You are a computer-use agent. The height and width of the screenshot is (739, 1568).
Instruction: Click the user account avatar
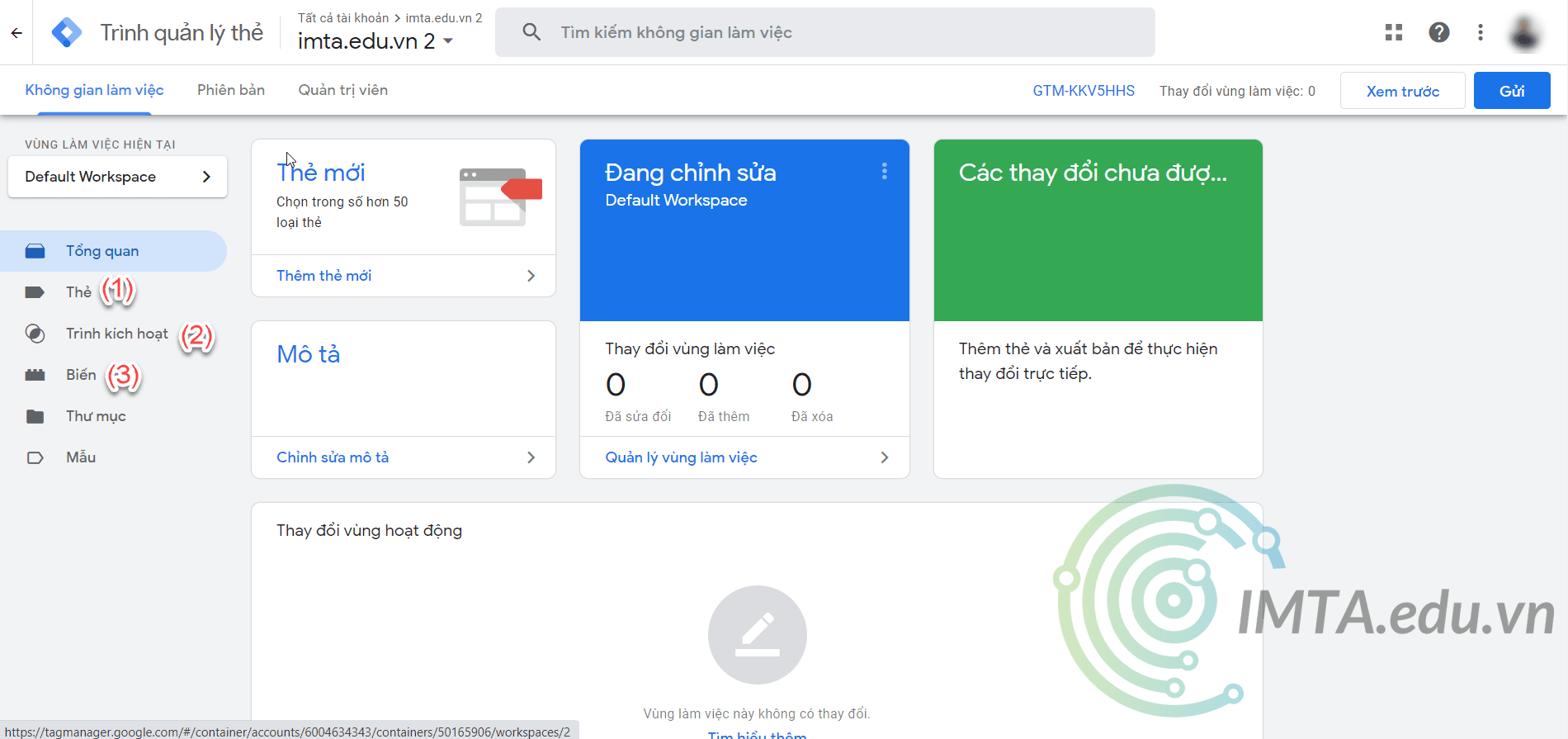[1525, 33]
